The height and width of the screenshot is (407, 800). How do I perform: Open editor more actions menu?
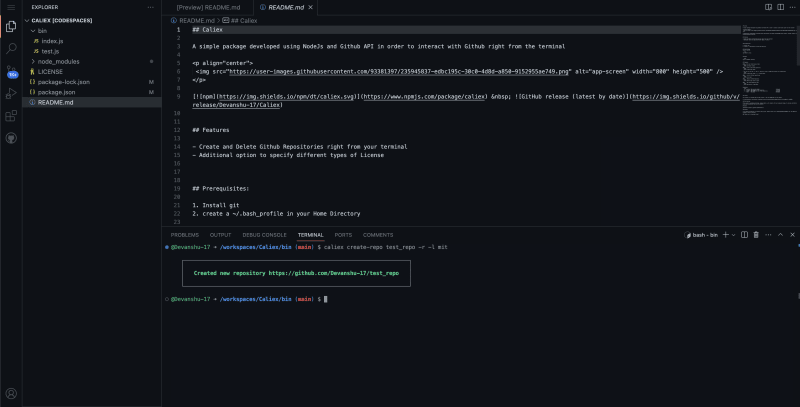point(792,7)
